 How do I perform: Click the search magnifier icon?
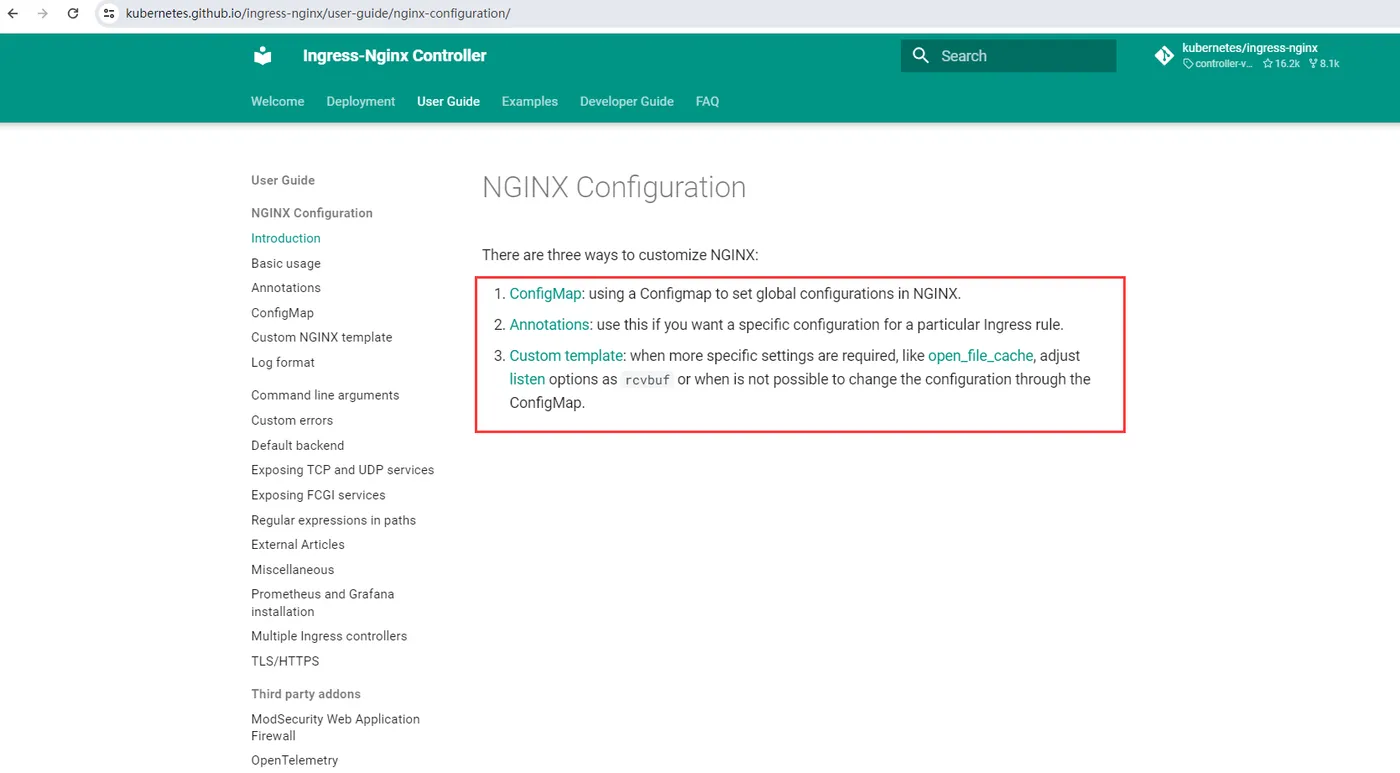click(x=921, y=56)
